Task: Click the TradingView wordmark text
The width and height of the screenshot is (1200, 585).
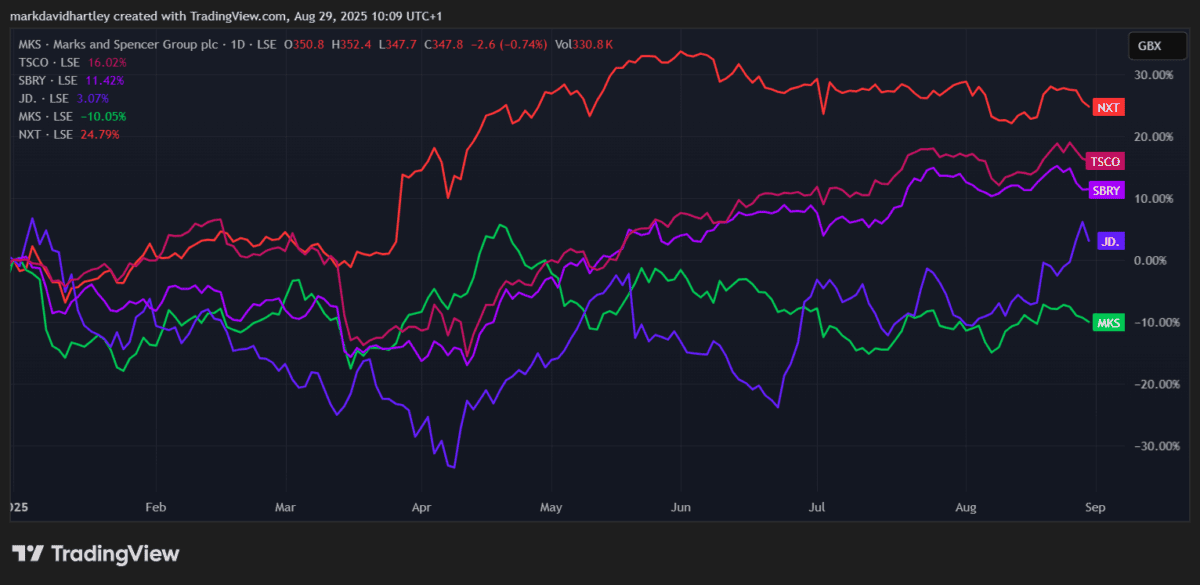Action: [x=114, y=554]
